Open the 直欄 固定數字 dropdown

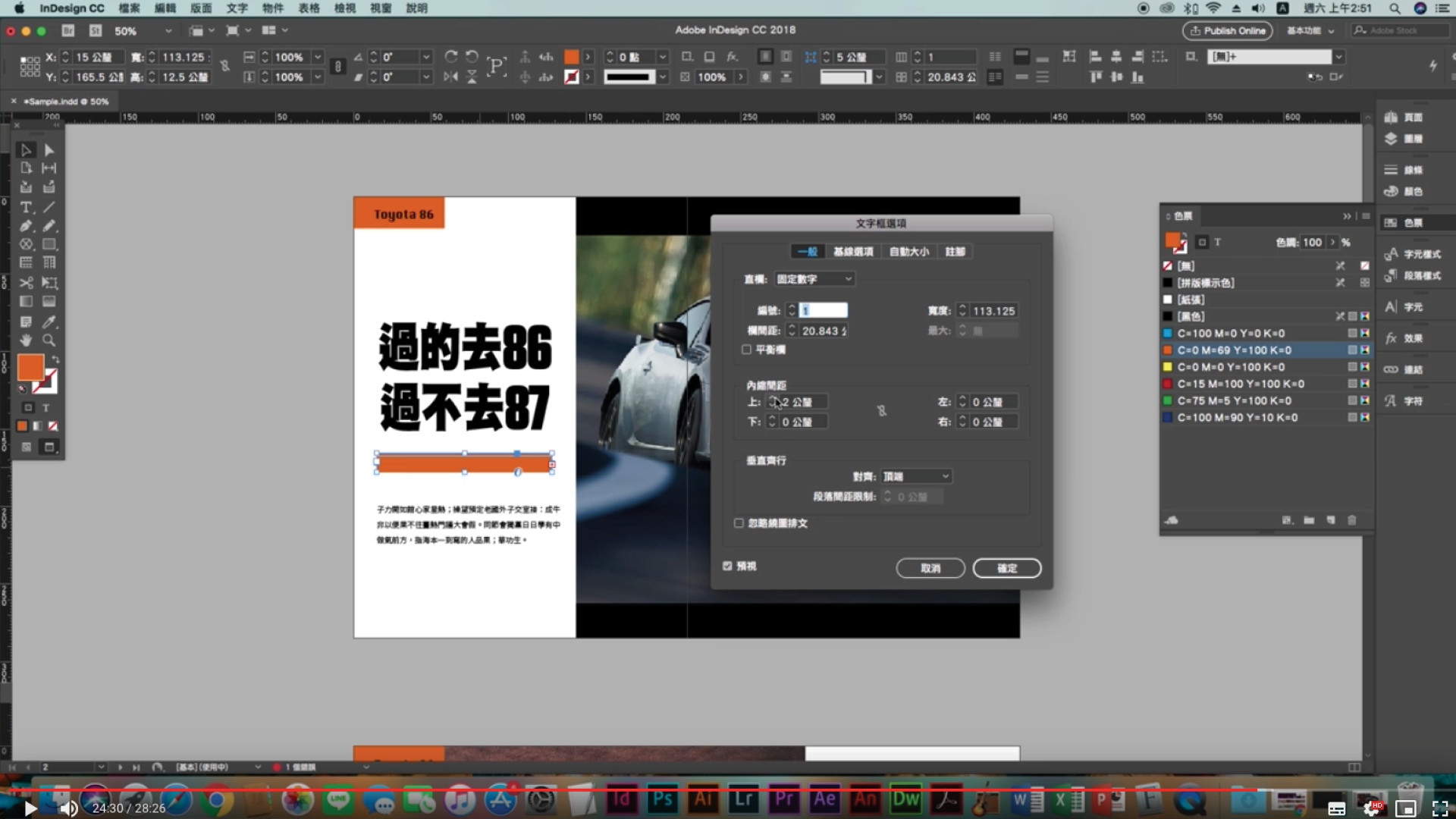pyautogui.click(x=814, y=279)
